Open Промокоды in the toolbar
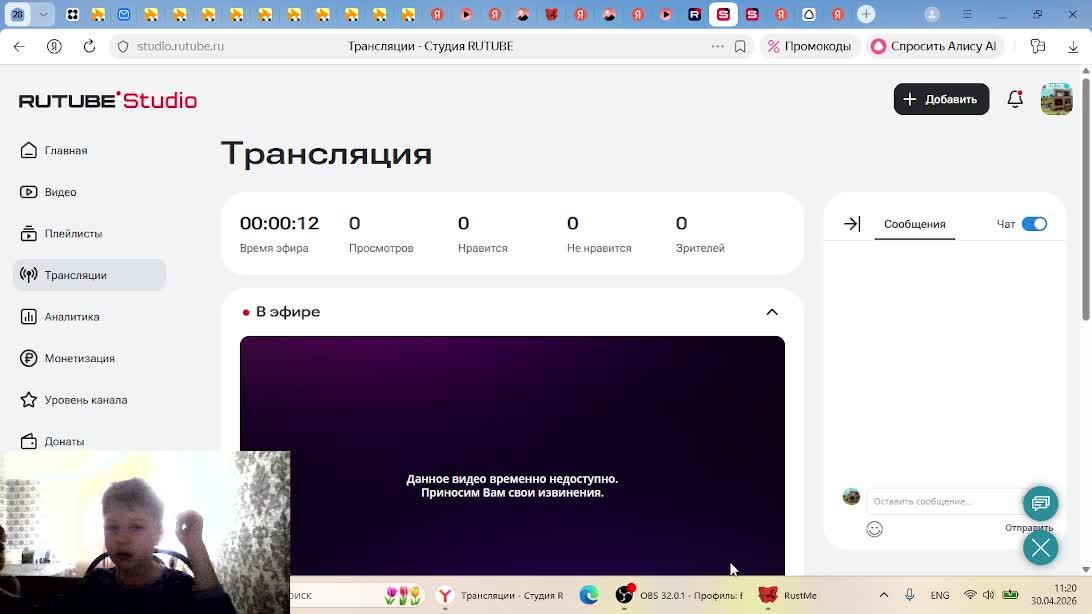This screenshot has width=1092, height=614. [x=809, y=46]
